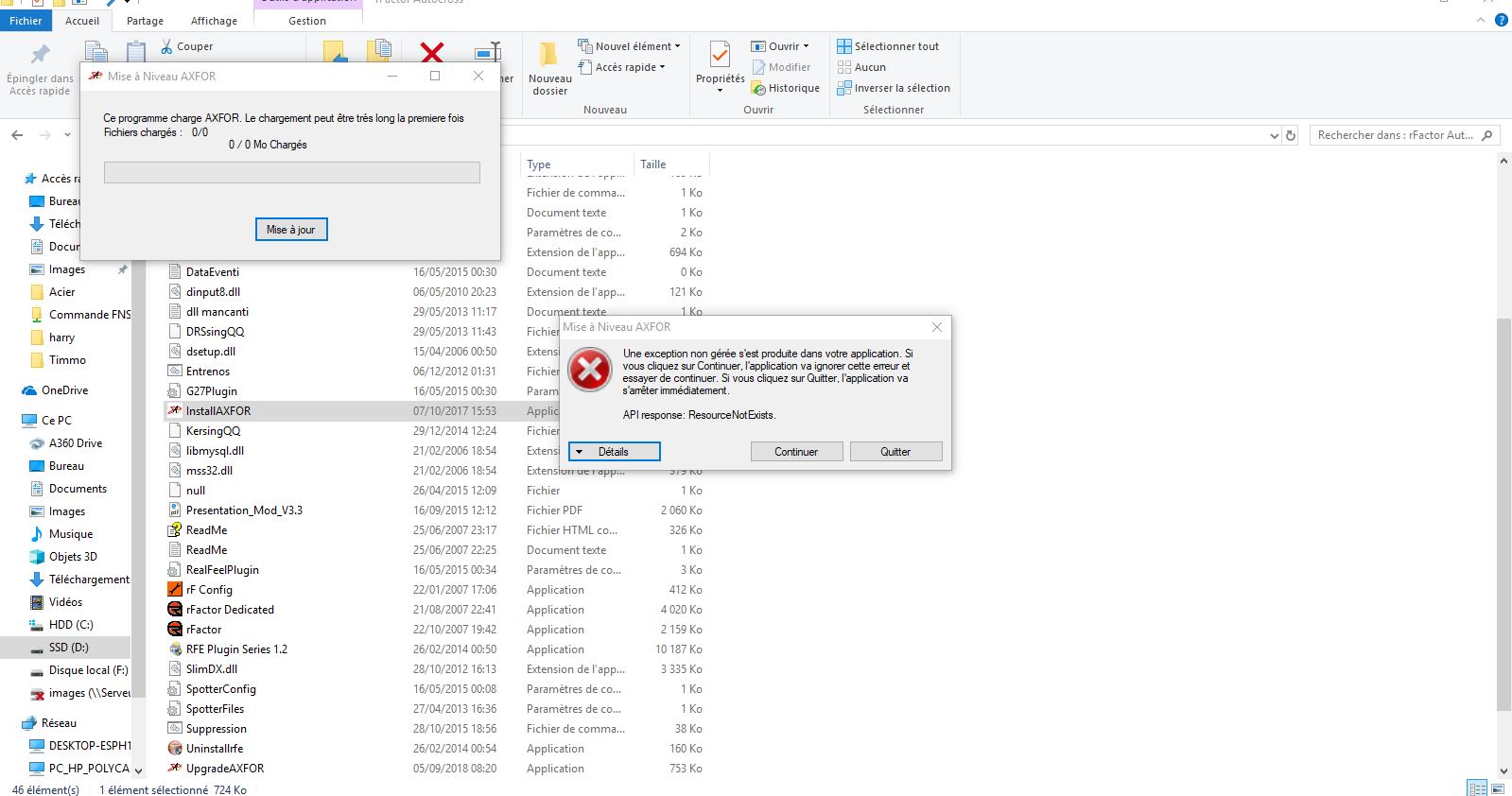Switch to the Accueil ribbon tab

tap(82, 21)
